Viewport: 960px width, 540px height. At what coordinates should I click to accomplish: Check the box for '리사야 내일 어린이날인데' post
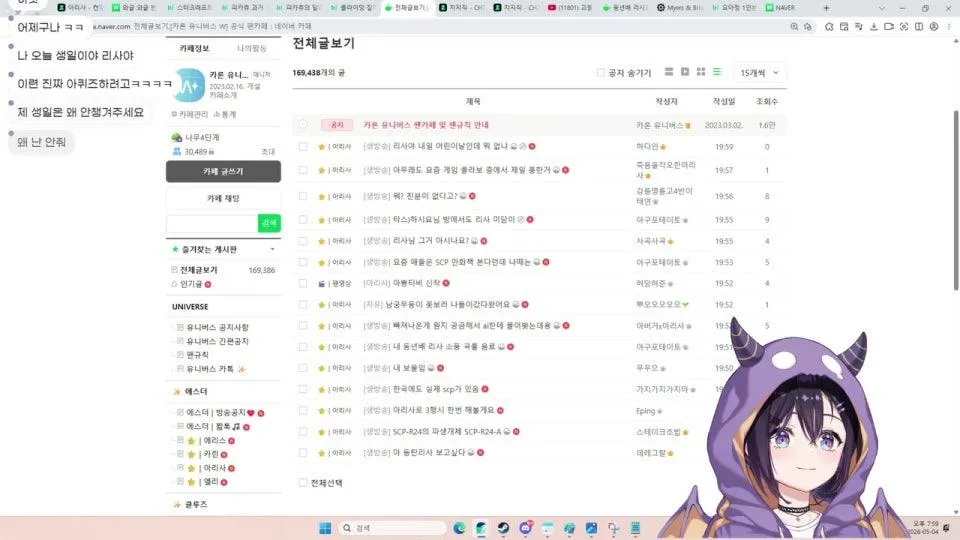click(303, 146)
